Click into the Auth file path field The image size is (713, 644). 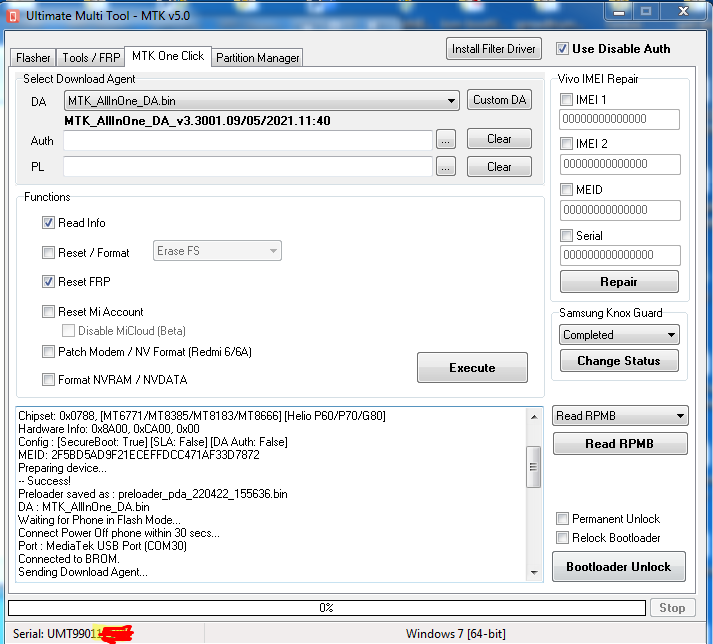pos(248,140)
